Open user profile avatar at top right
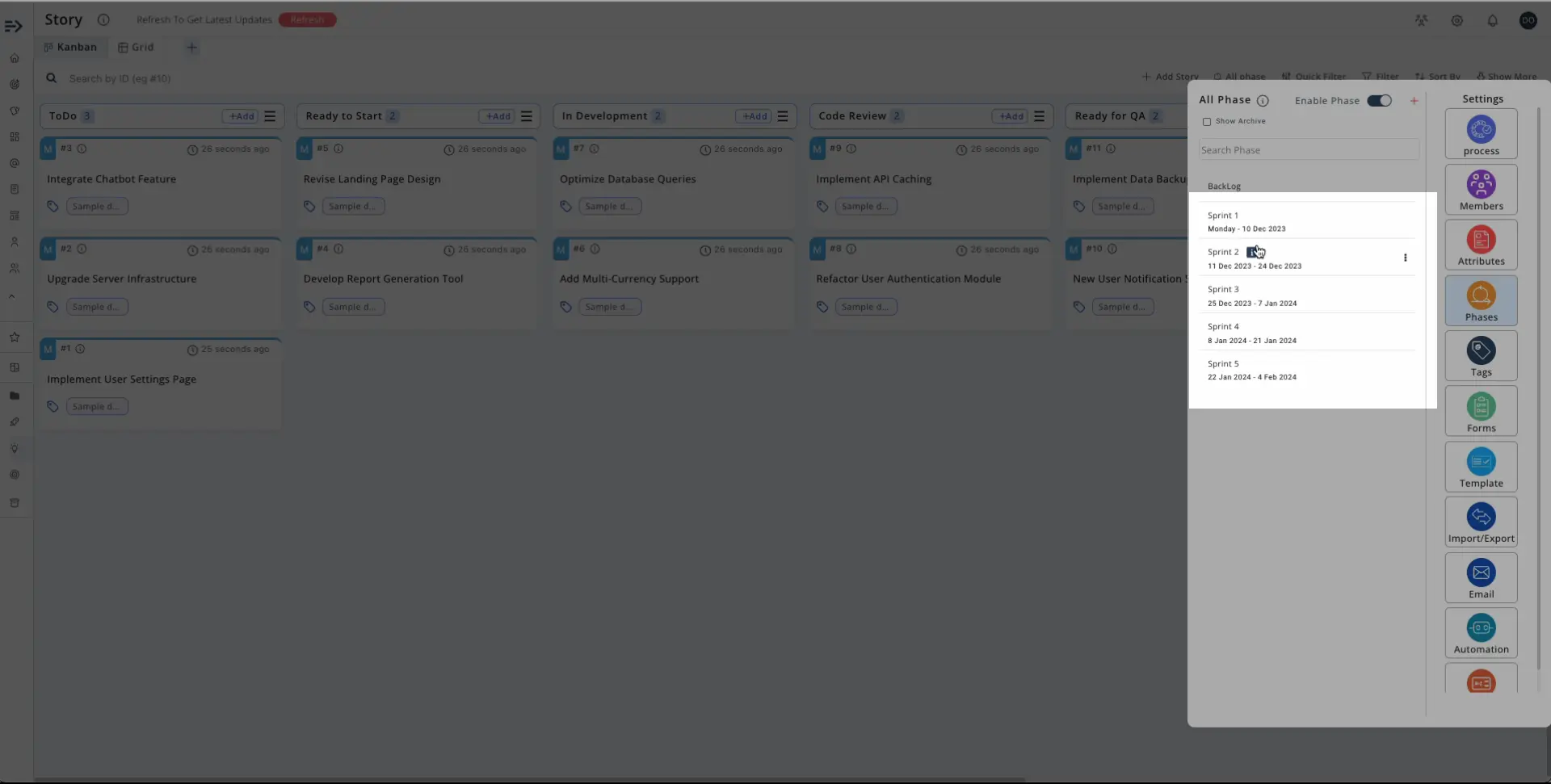 point(1528,21)
